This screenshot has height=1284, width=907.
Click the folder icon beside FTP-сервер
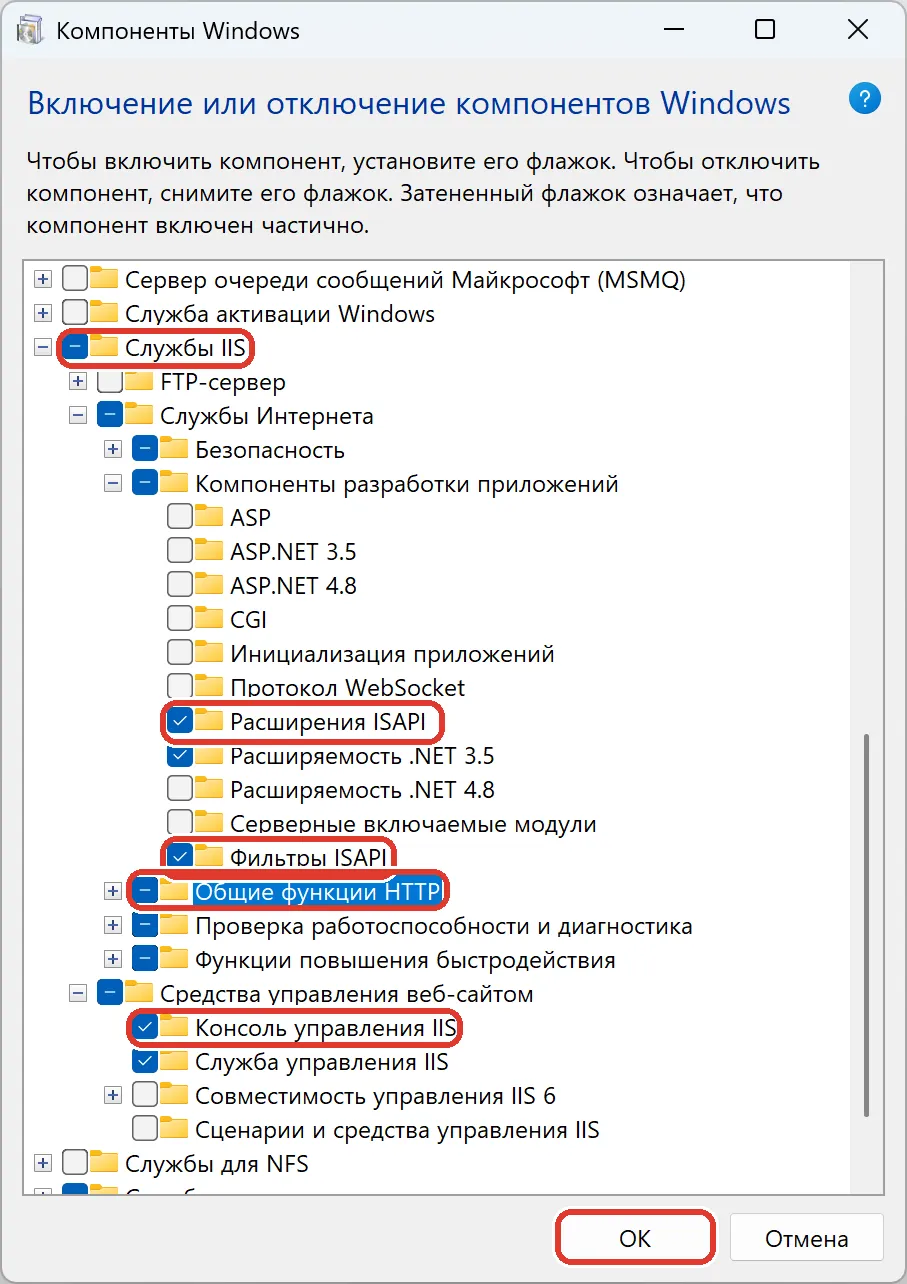click(x=139, y=381)
